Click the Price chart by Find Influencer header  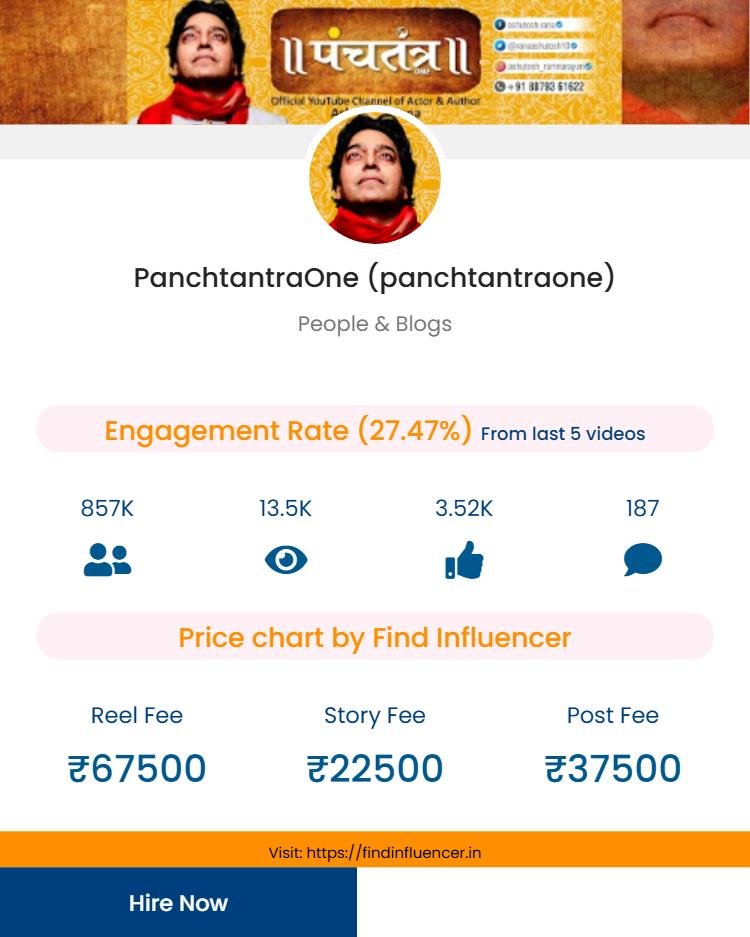click(375, 636)
